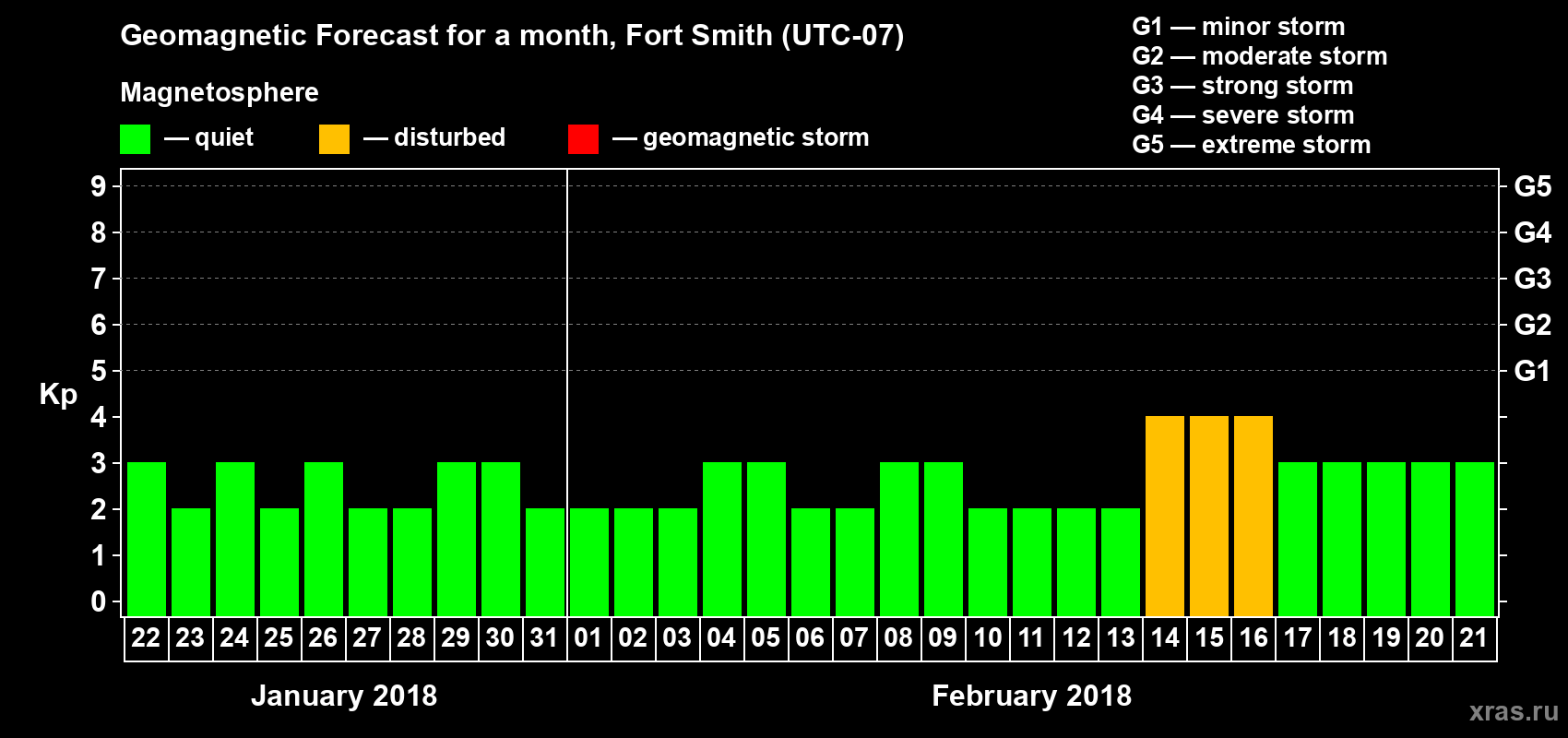Screen dimensions: 1568x738
Task: Click the green bar for February 04
Action: point(722,539)
